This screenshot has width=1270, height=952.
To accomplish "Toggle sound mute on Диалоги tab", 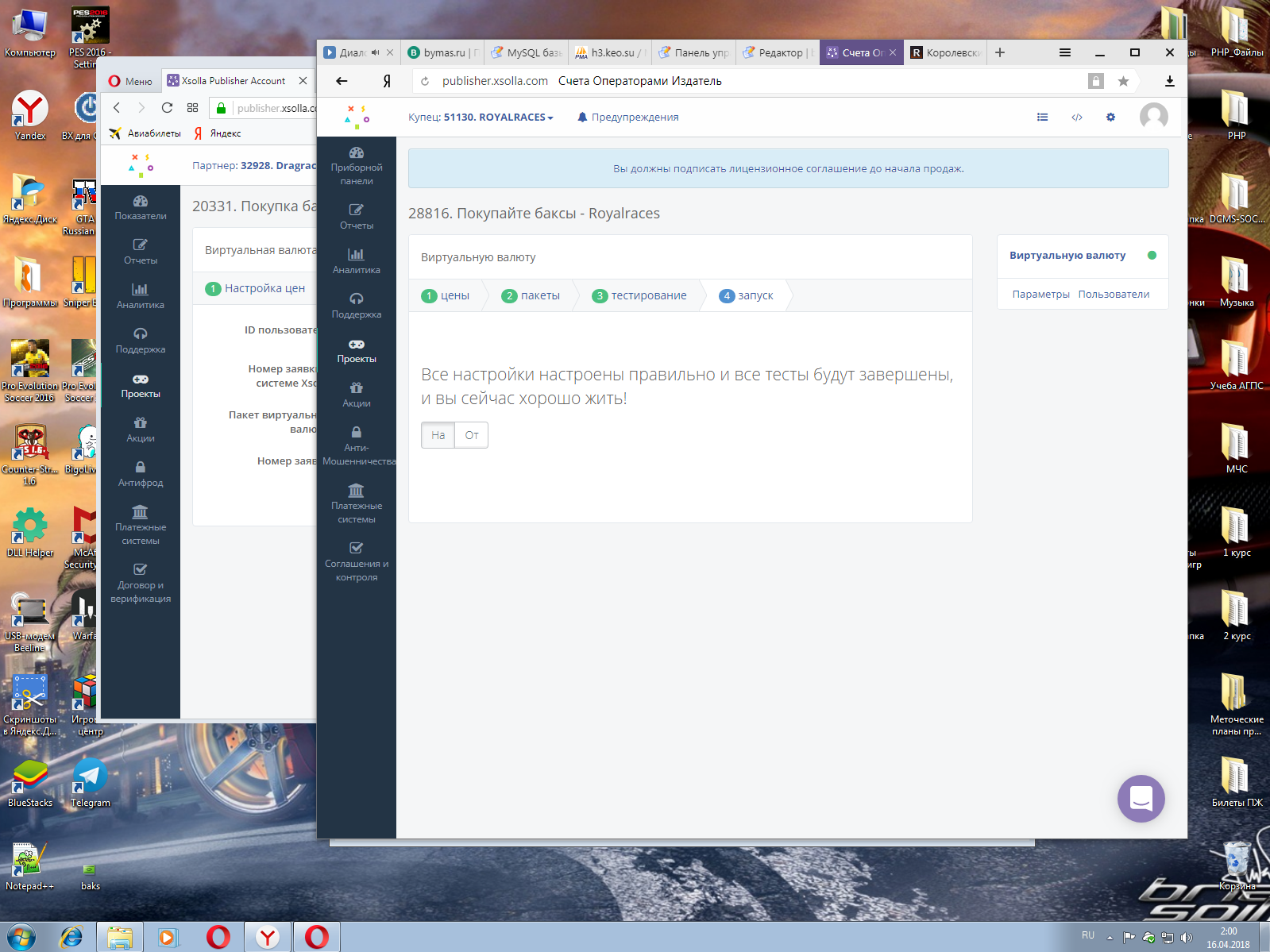I will click(x=376, y=52).
